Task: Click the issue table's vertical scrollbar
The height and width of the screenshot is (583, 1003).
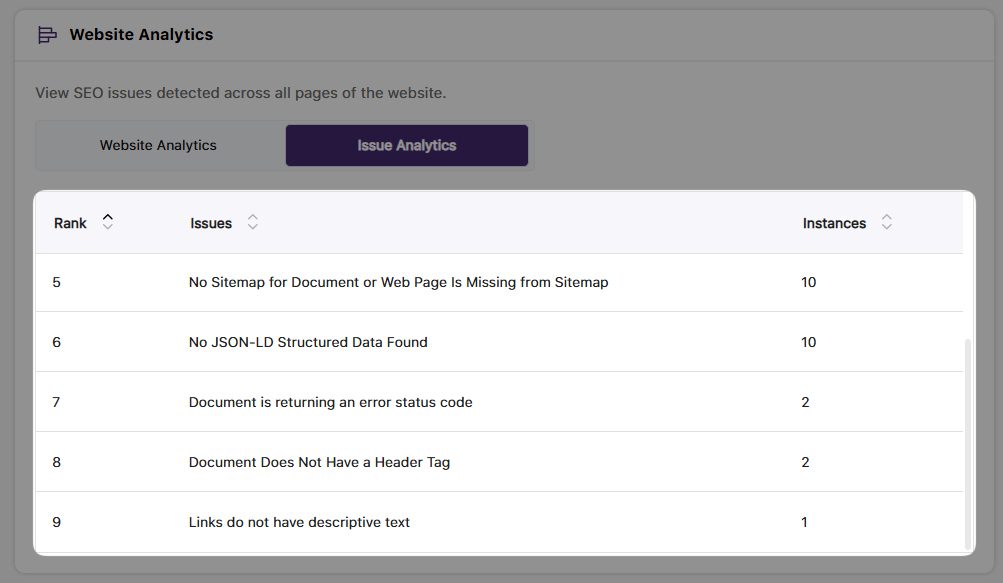Action: tap(967, 440)
